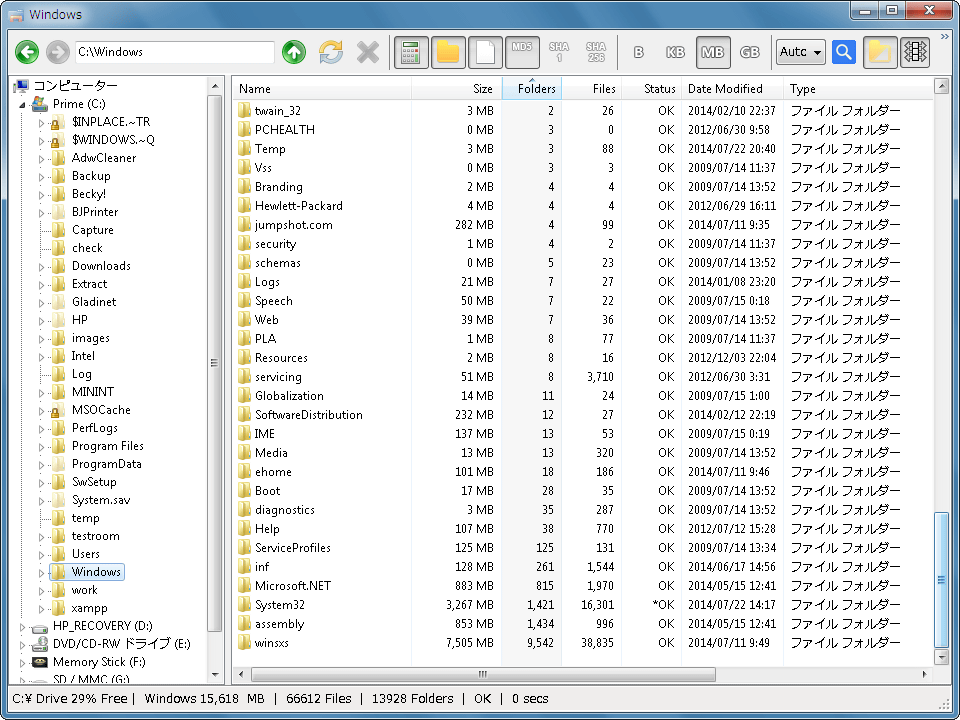Refresh the folder scan
This screenshot has width=960, height=720.
[x=331, y=52]
